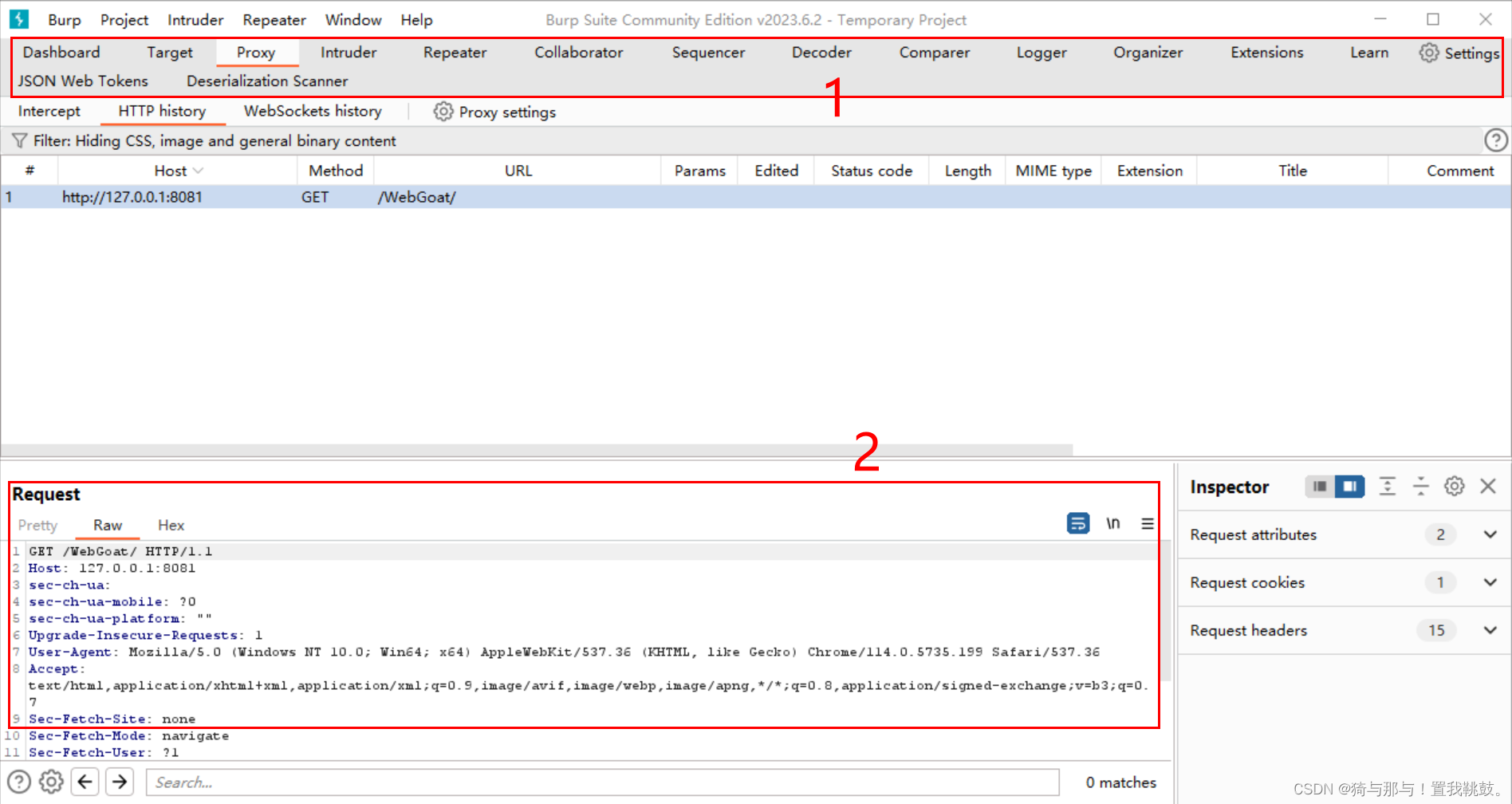Switch Request view to Hex
Viewport: 1512px width, 804px height.
click(x=171, y=526)
